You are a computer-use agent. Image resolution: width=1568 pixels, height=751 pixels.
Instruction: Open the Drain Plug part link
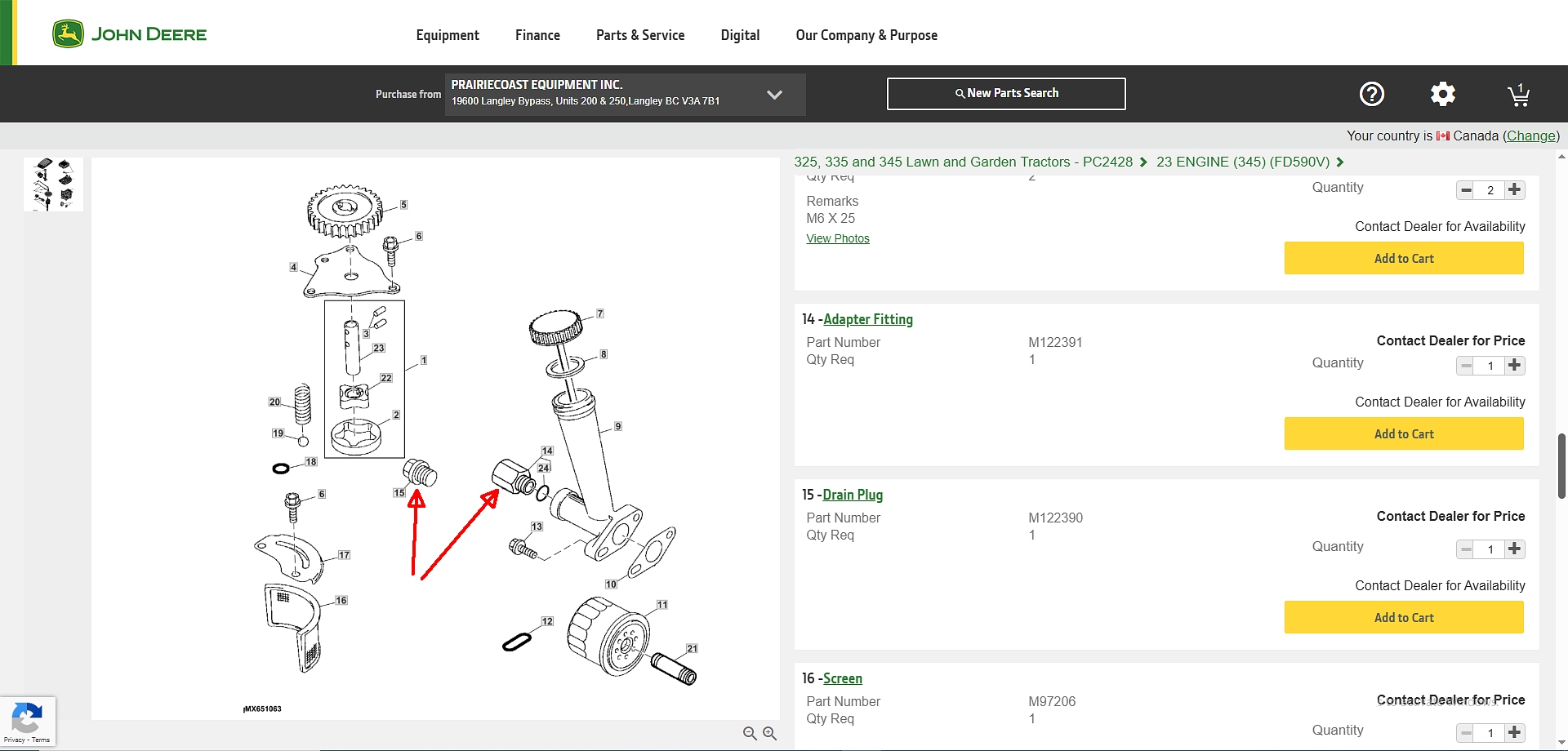(x=853, y=495)
